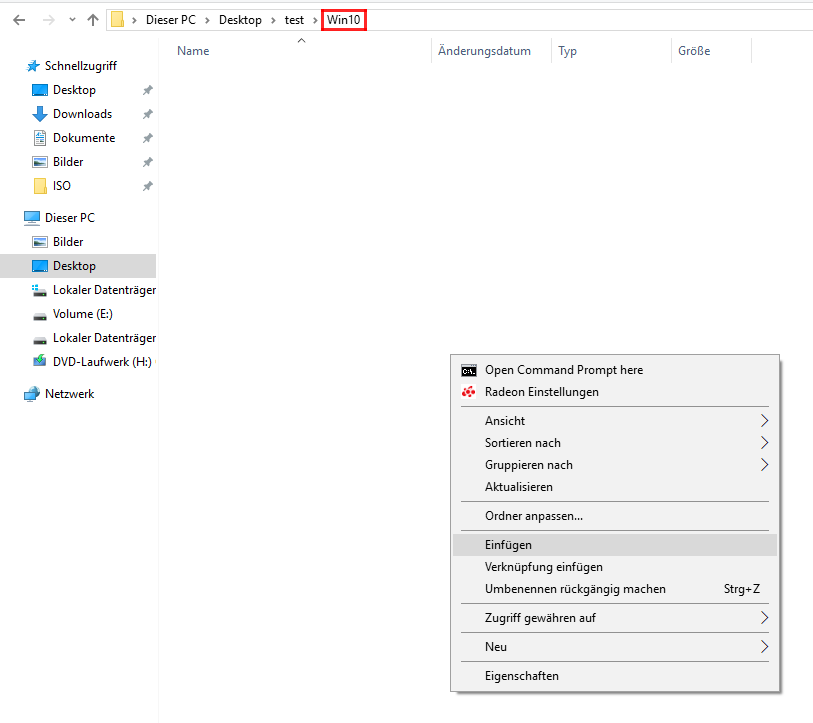Click the Volume (E:) drive icon
This screenshot has width=813, height=723.
pos(40,316)
